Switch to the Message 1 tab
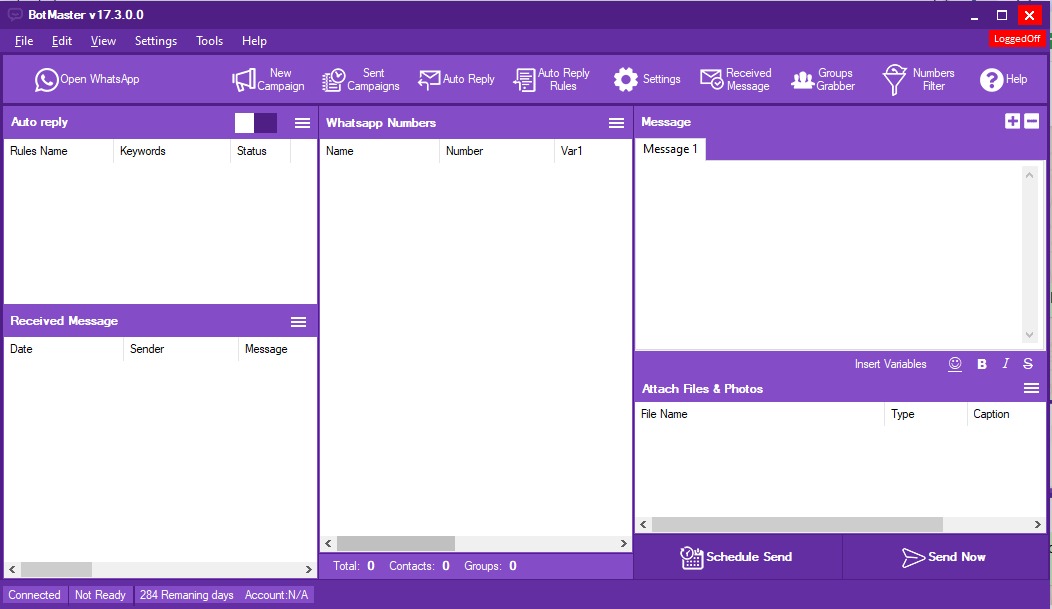The width and height of the screenshot is (1052, 609). (670, 149)
